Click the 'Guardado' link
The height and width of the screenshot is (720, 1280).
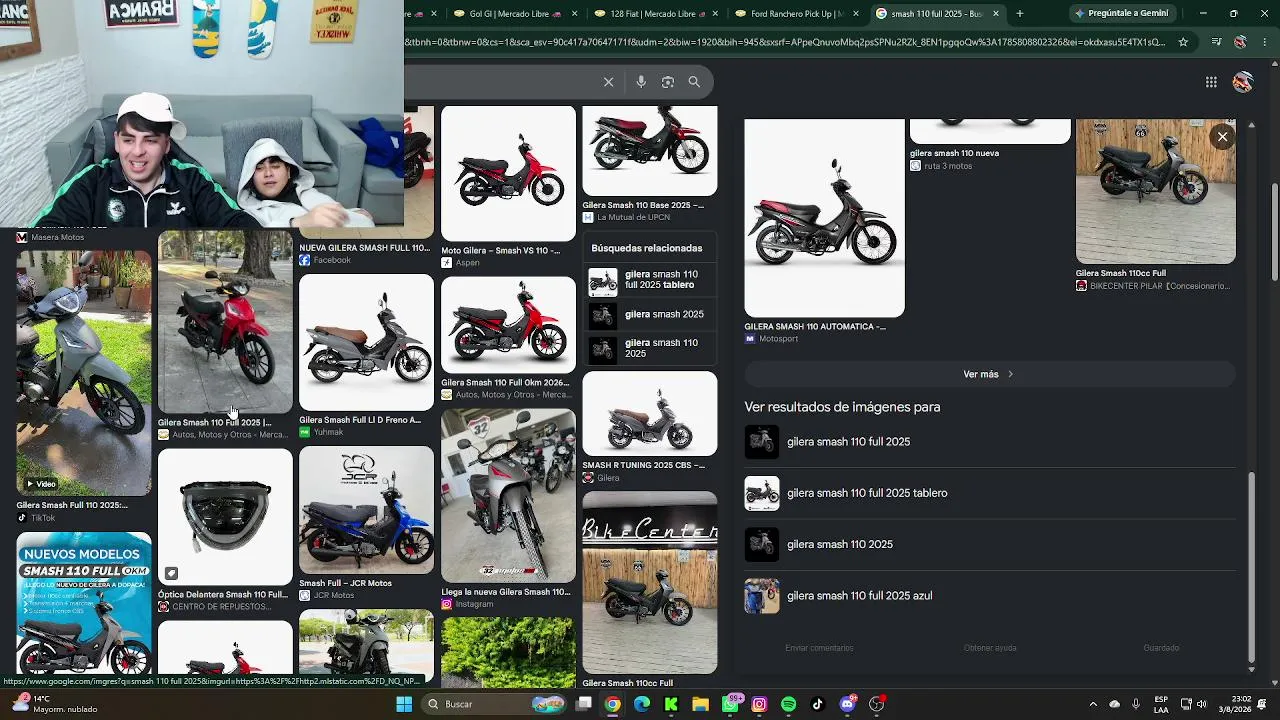pos(1161,648)
